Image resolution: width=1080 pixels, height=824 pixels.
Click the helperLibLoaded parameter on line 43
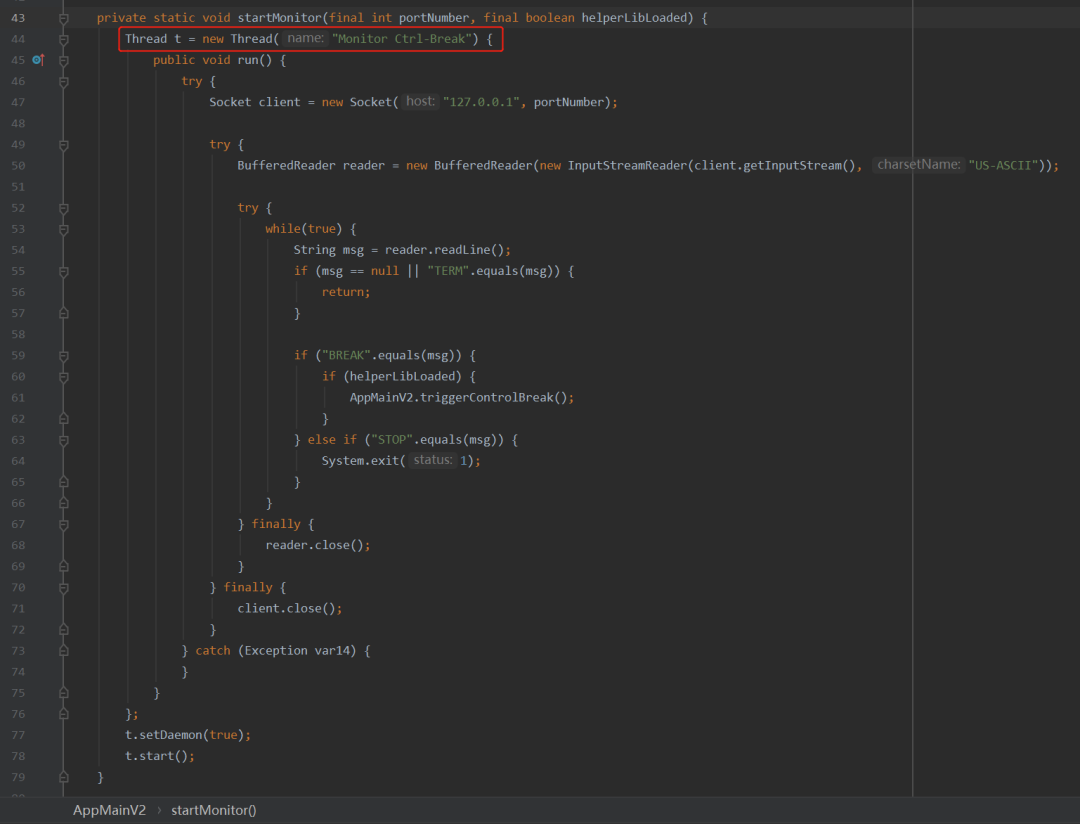point(637,18)
